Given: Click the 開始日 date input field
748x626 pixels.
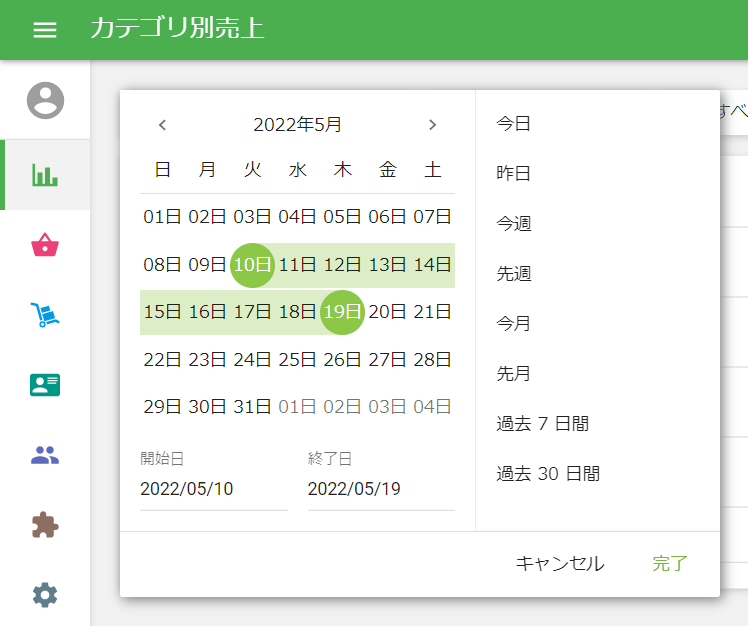Looking at the screenshot, I should (x=213, y=489).
